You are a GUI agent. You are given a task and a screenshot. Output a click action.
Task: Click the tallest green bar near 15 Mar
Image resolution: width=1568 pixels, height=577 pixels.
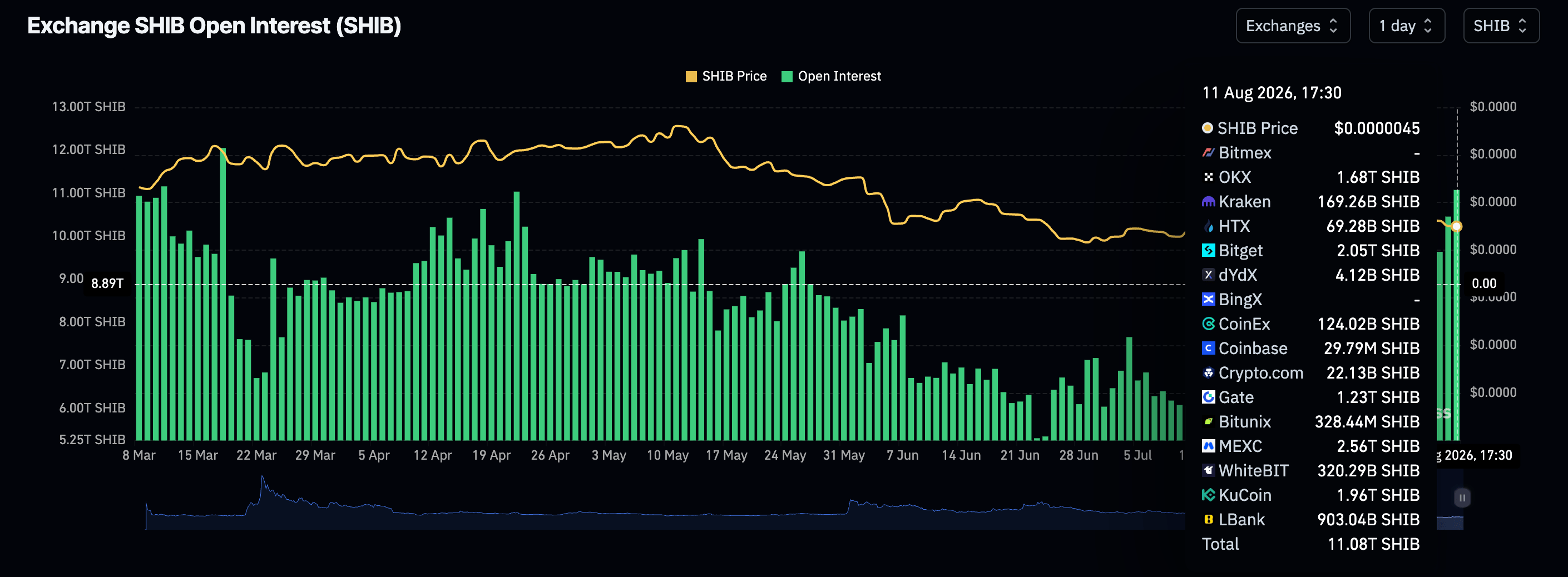(x=223, y=294)
